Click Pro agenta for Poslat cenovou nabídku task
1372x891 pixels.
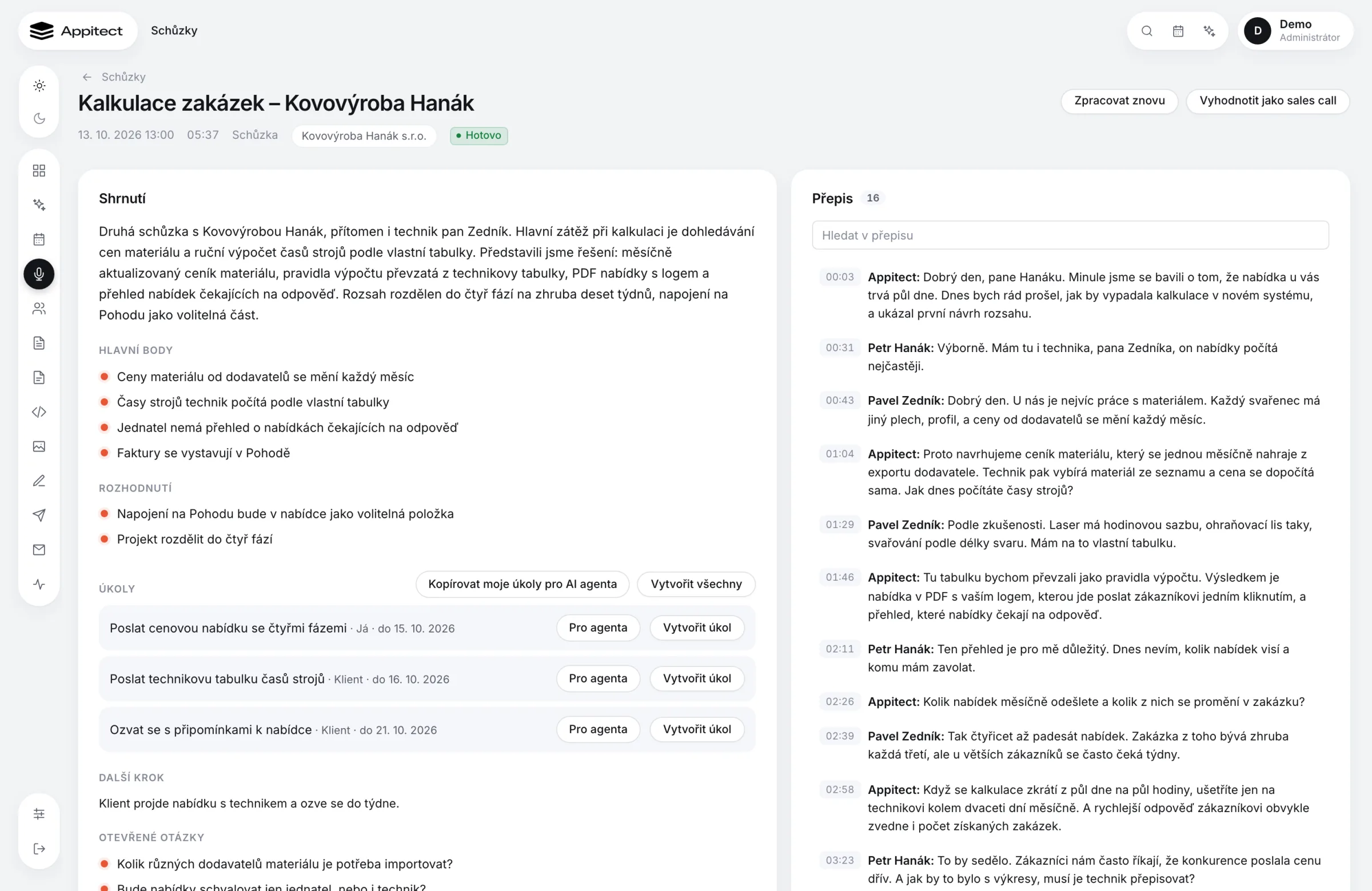pos(598,628)
